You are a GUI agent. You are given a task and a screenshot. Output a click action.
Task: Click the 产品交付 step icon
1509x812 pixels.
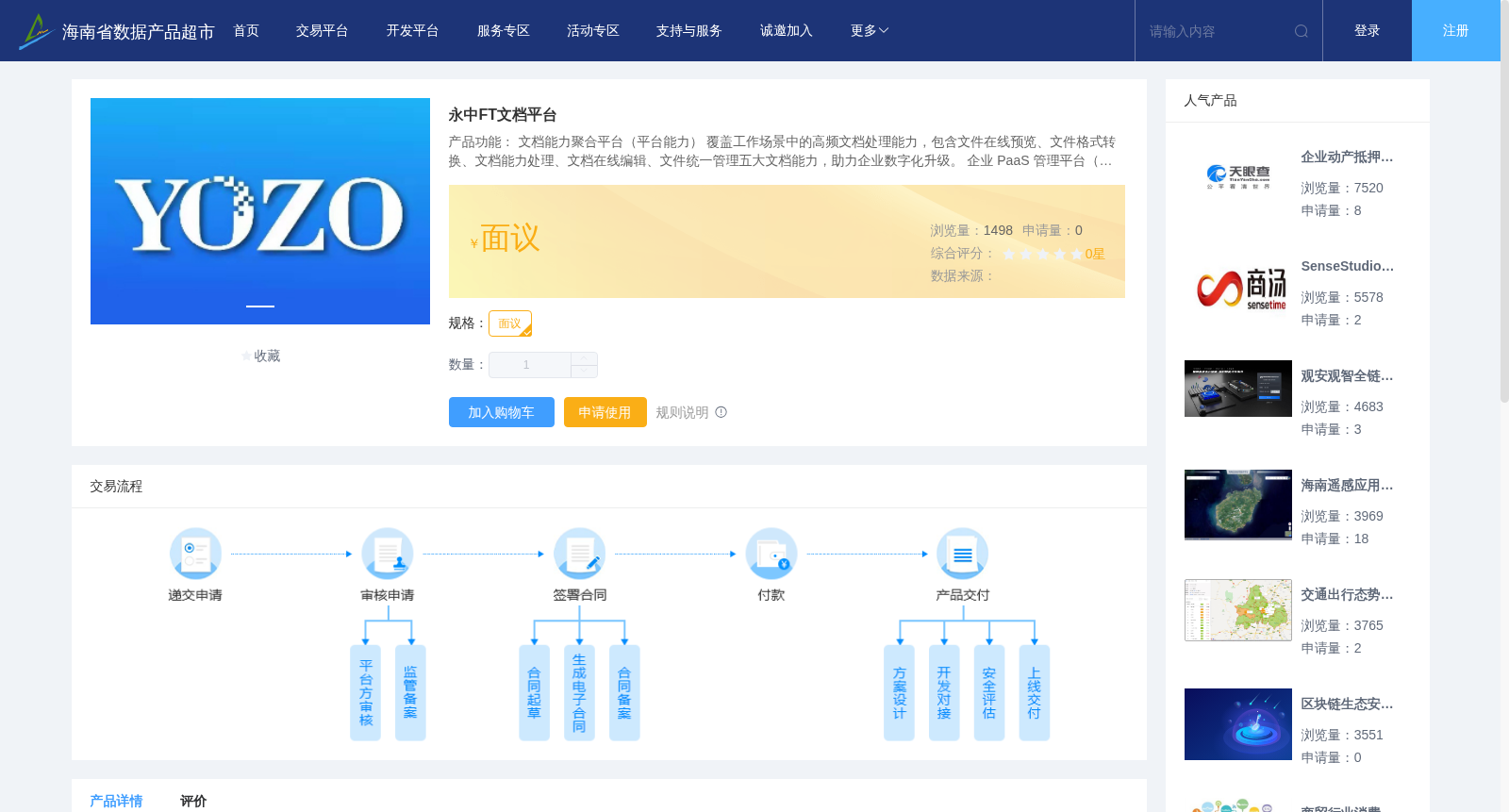(x=963, y=554)
